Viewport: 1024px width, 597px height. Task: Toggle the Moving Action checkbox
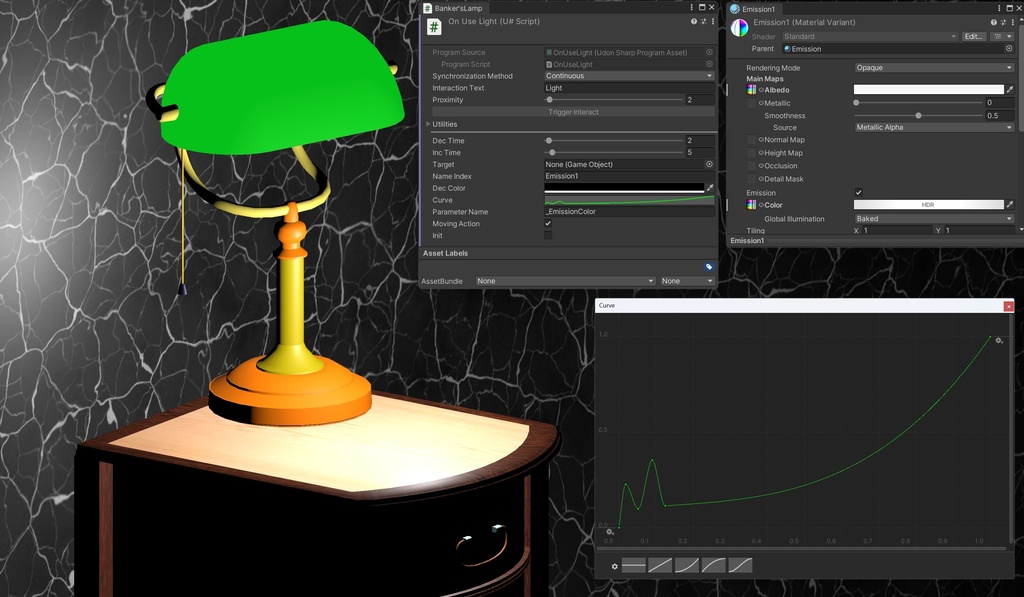click(548, 223)
